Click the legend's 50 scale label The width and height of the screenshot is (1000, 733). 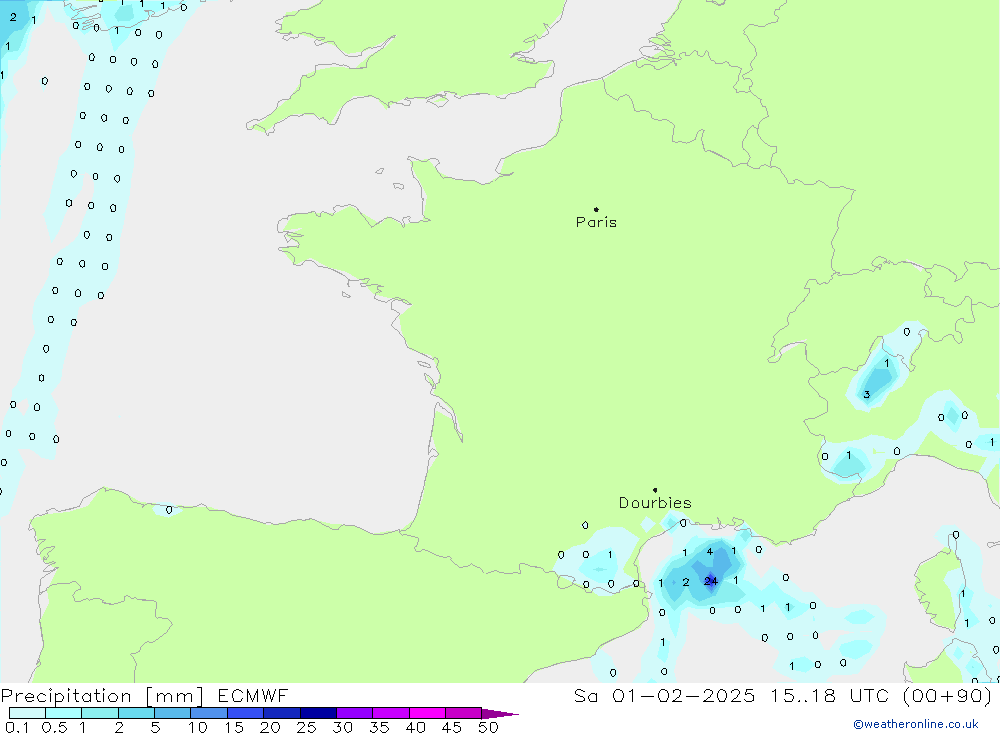point(488,727)
